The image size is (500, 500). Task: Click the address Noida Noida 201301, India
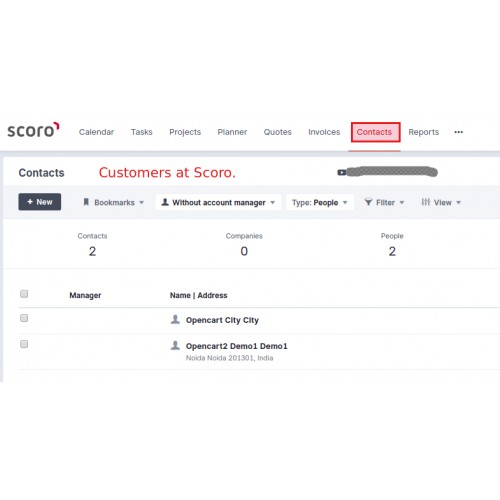229,358
